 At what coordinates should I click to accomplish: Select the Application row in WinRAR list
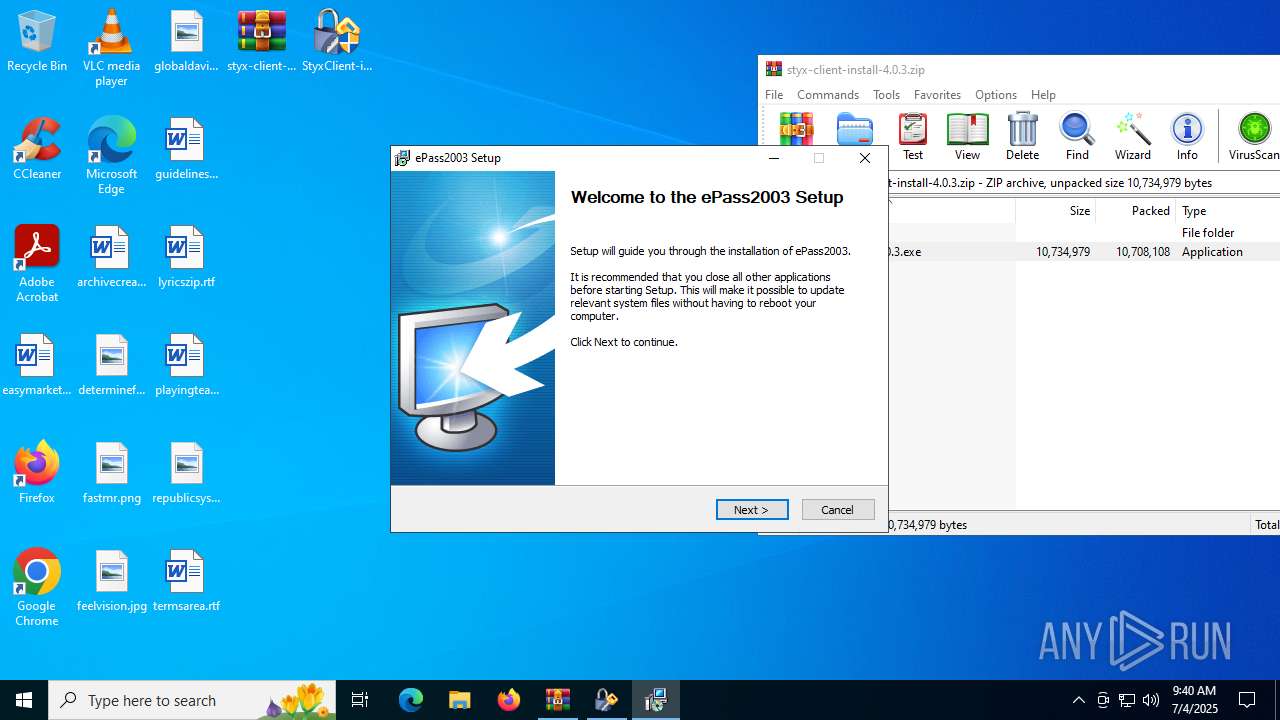[x=1084, y=252]
